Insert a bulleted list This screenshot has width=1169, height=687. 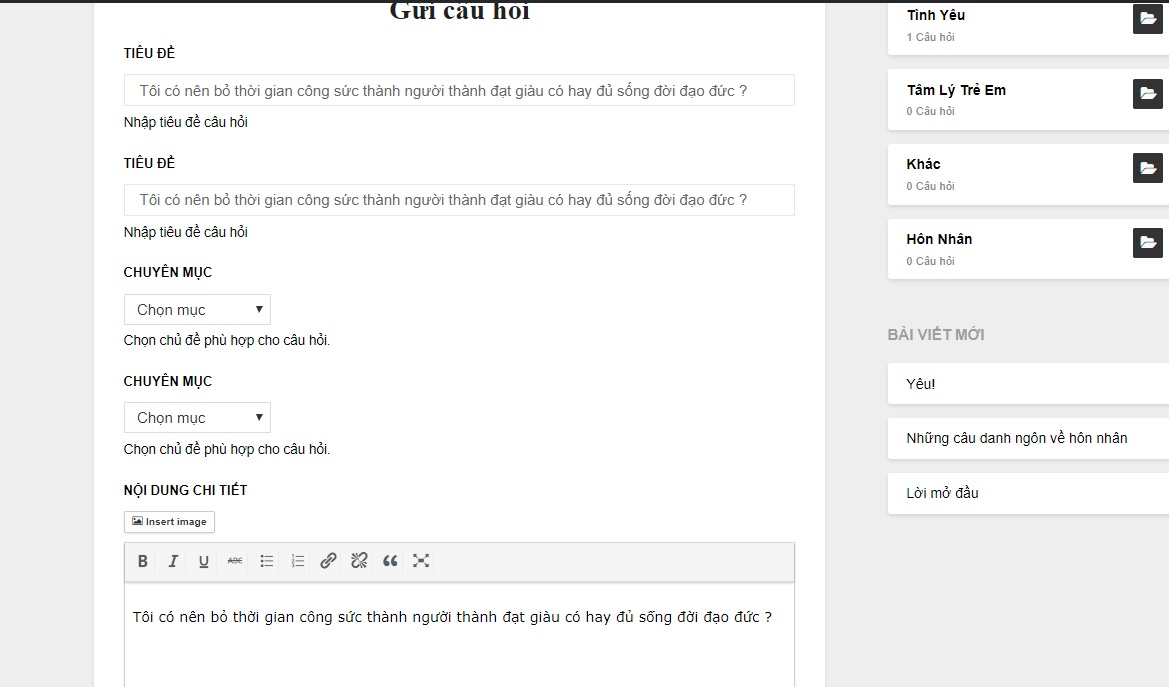(x=266, y=561)
